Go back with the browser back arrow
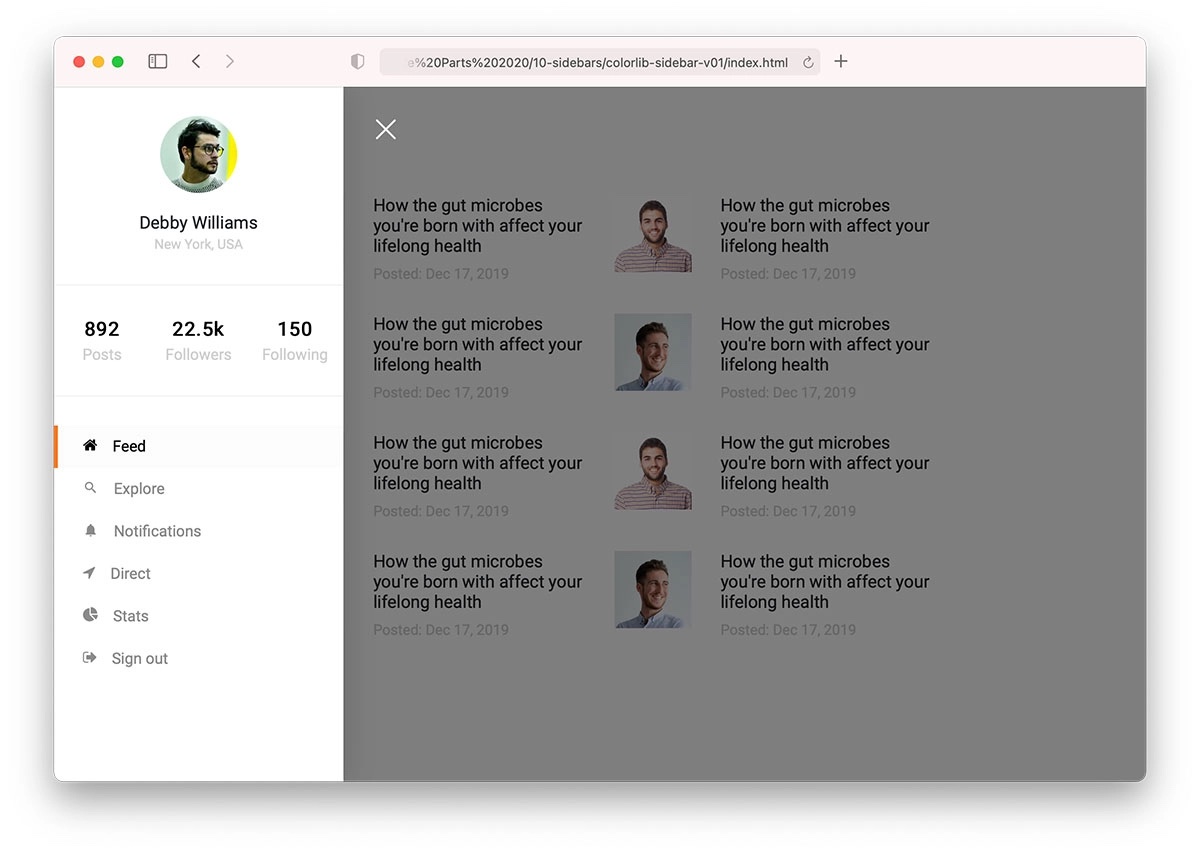 pos(196,62)
